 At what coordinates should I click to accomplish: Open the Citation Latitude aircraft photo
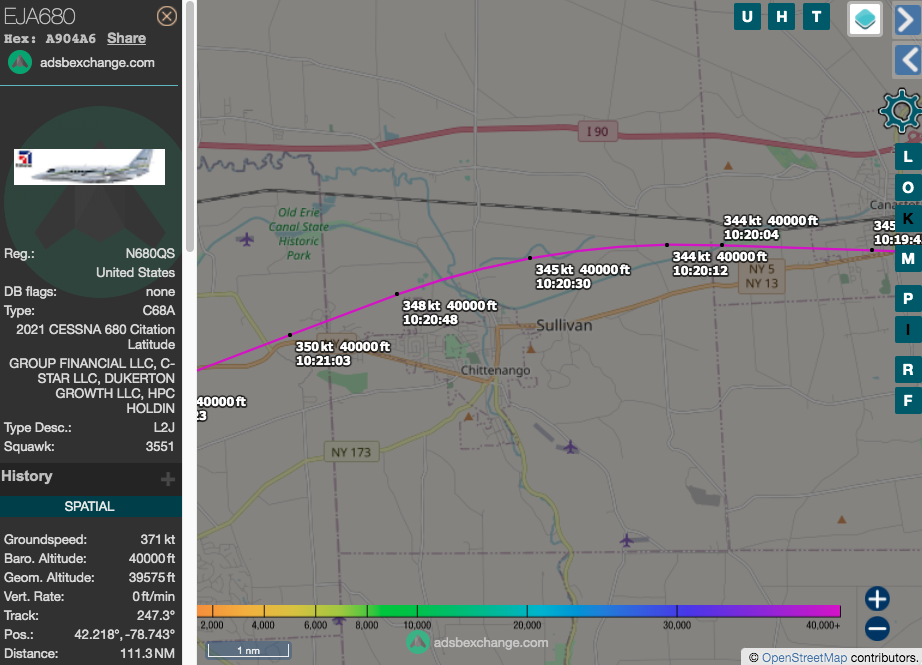pos(89,167)
